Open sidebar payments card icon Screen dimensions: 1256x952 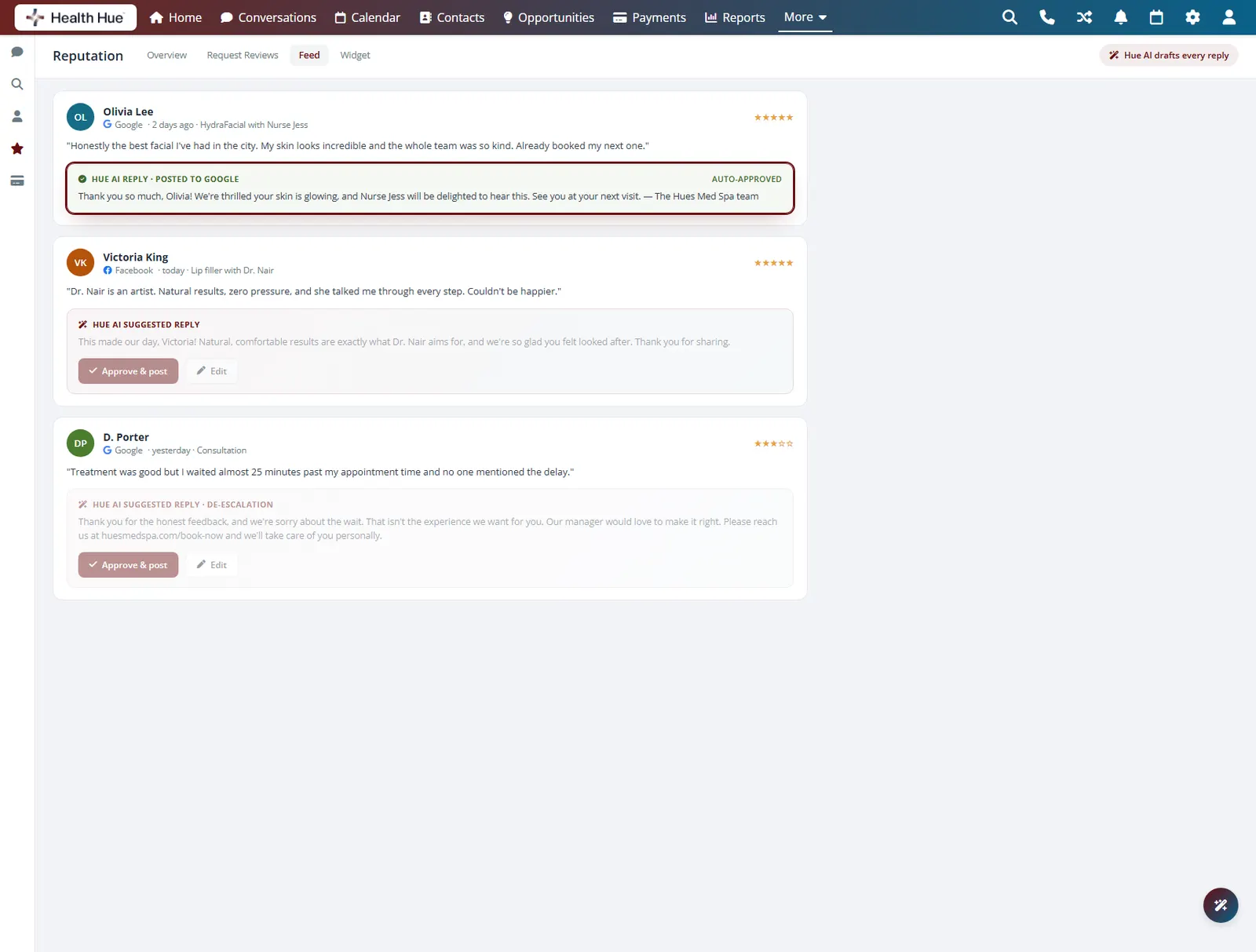(17, 181)
